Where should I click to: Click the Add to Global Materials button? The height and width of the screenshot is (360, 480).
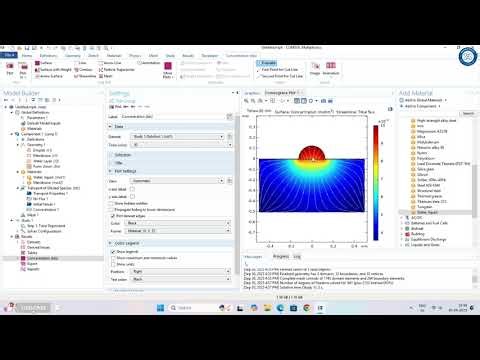click(423, 100)
